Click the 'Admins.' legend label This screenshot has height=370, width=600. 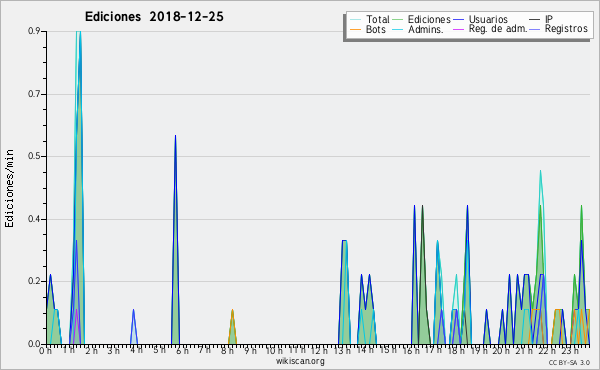click(426, 29)
